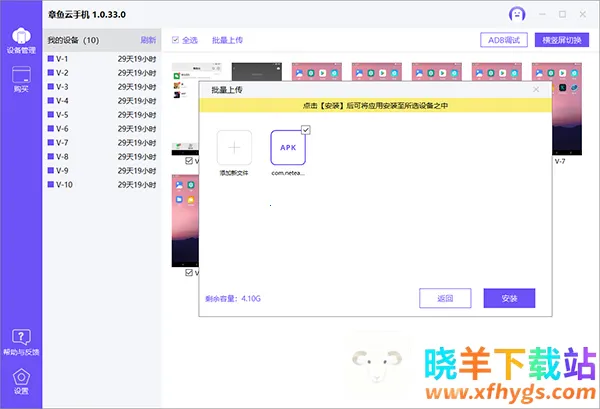Click the 刷新 refresh link

(x=148, y=40)
